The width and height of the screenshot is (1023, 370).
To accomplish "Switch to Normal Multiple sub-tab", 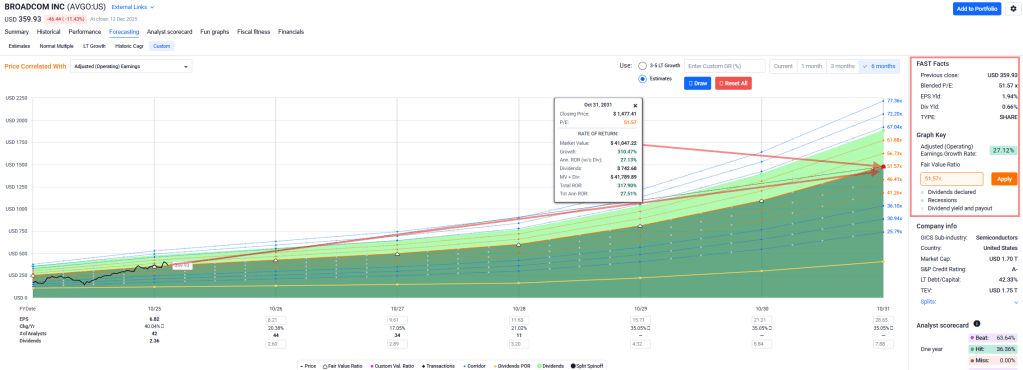I will point(57,46).
